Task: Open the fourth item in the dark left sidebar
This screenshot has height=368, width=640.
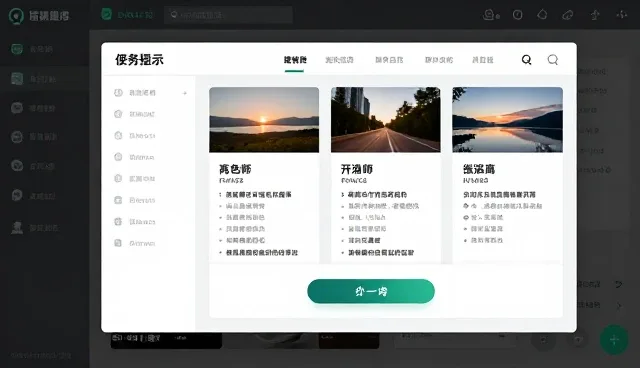Action: point(44,137)
